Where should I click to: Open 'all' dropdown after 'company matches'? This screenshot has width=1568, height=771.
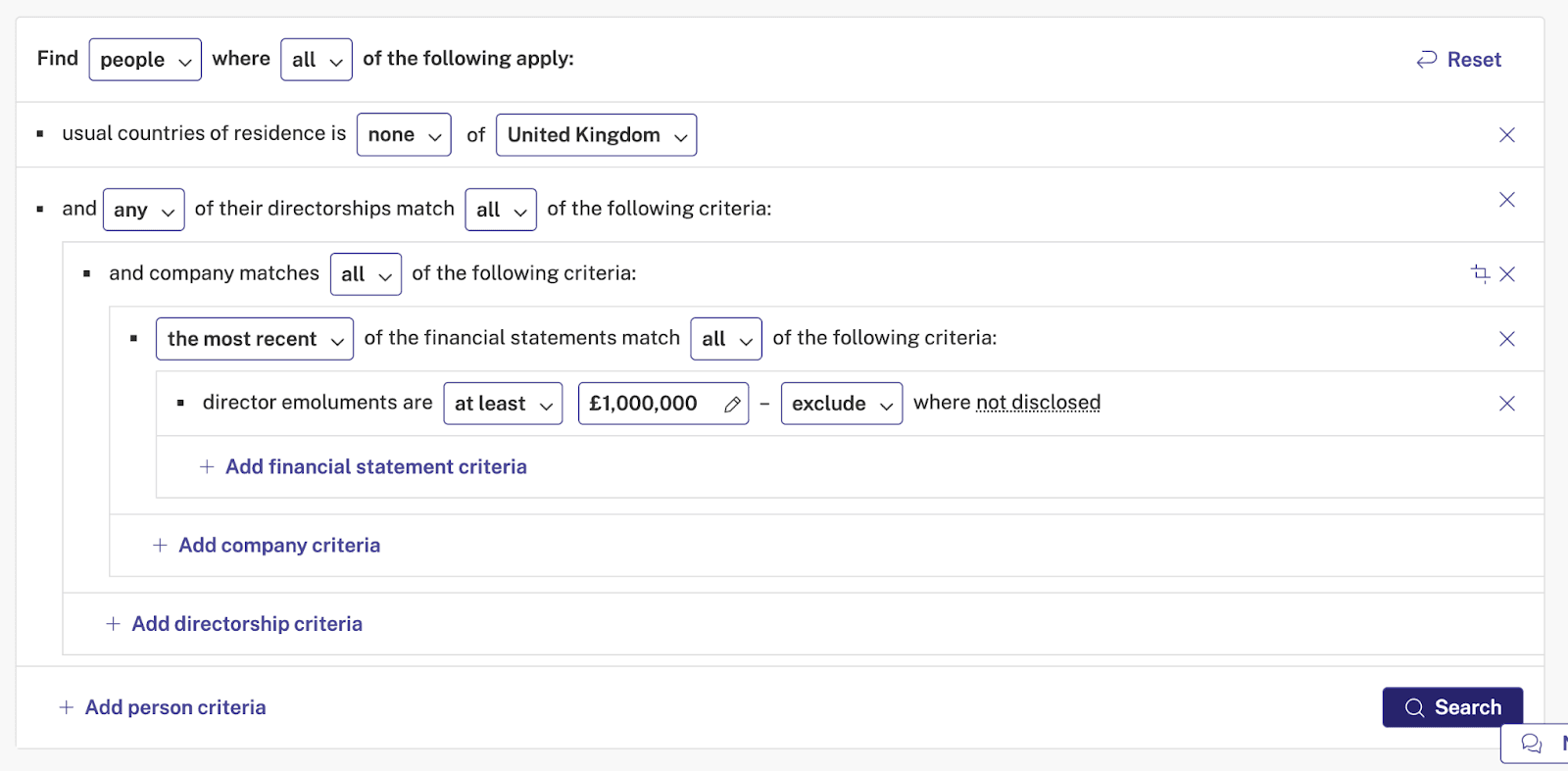[366, 274]
